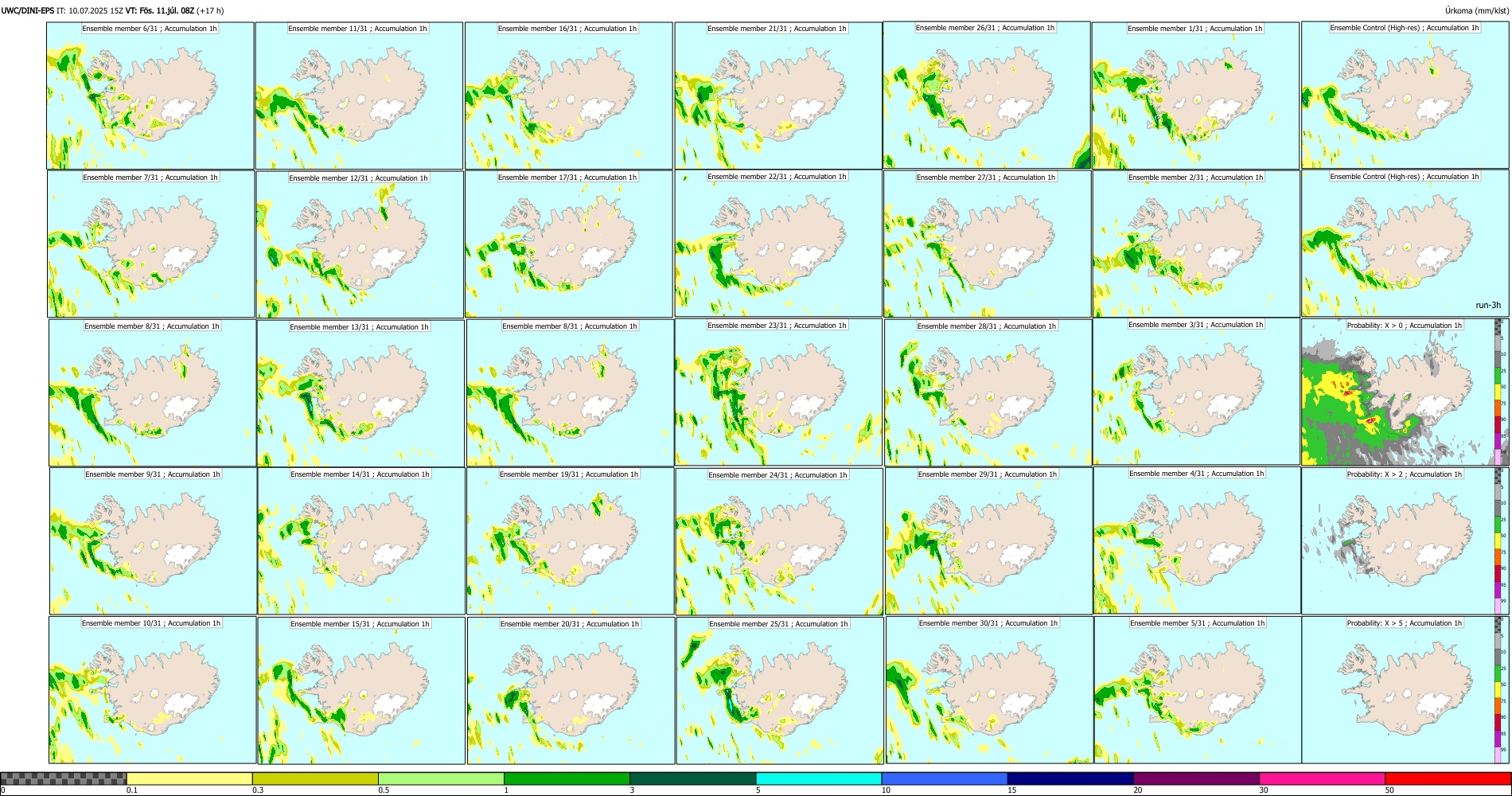This screenshot has height=796, width=1512.
Task: Select the 'Ensemble member 29/31 ; Accumulation 1h' label
Action: coord(988,474)
